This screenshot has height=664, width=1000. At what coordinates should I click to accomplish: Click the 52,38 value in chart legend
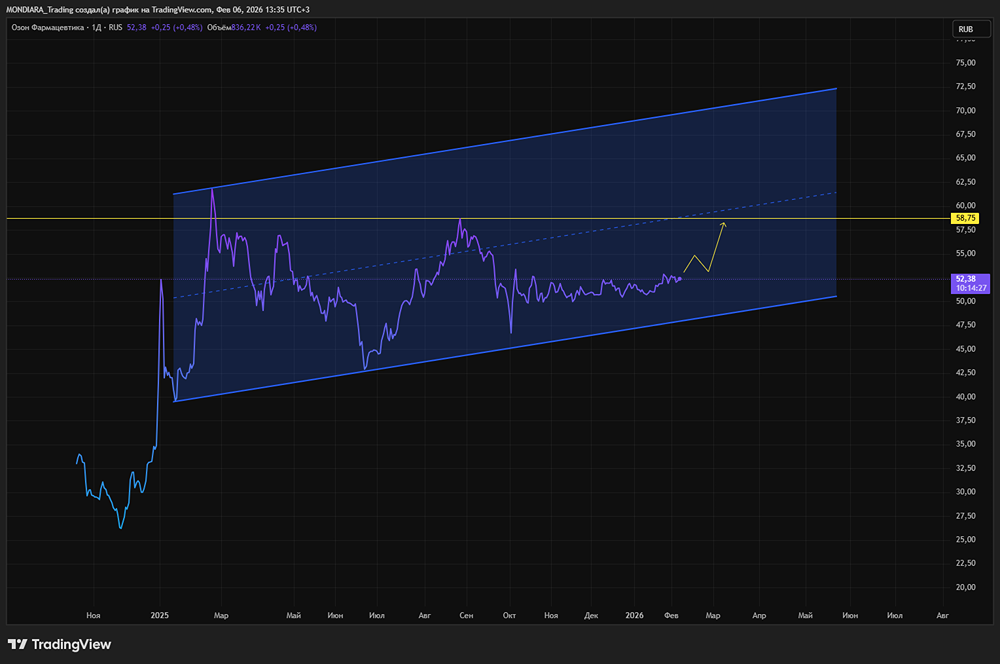click(x=136, y=27)
